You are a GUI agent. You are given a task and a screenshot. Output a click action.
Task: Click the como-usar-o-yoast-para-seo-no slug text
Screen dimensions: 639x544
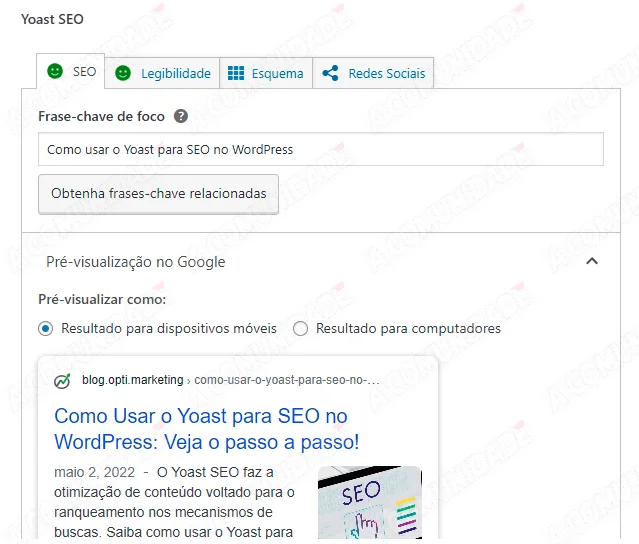pyautogui.click(x=287, y=380)
